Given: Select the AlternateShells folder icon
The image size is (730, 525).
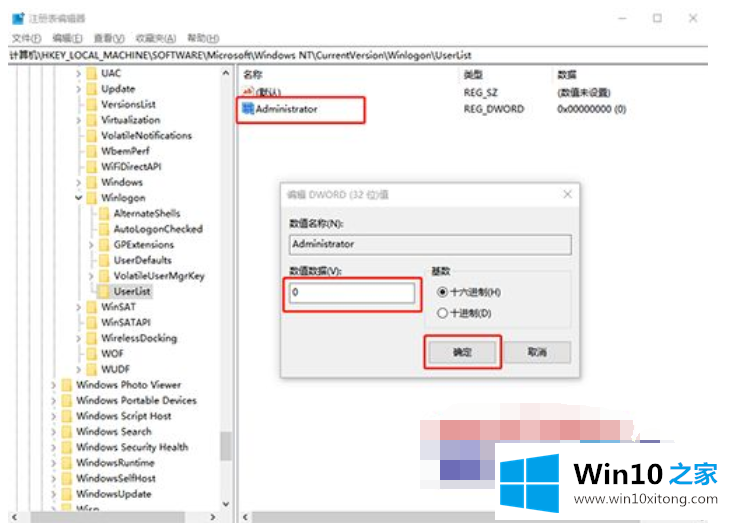Looking at the screenshot, I should 104,213.
